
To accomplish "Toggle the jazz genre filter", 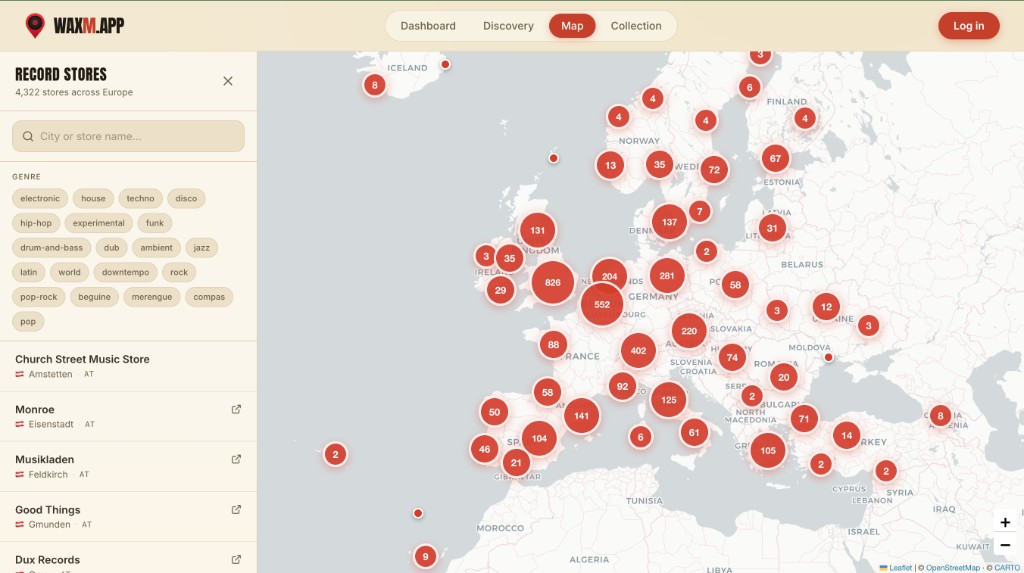I will click(202, 248).
